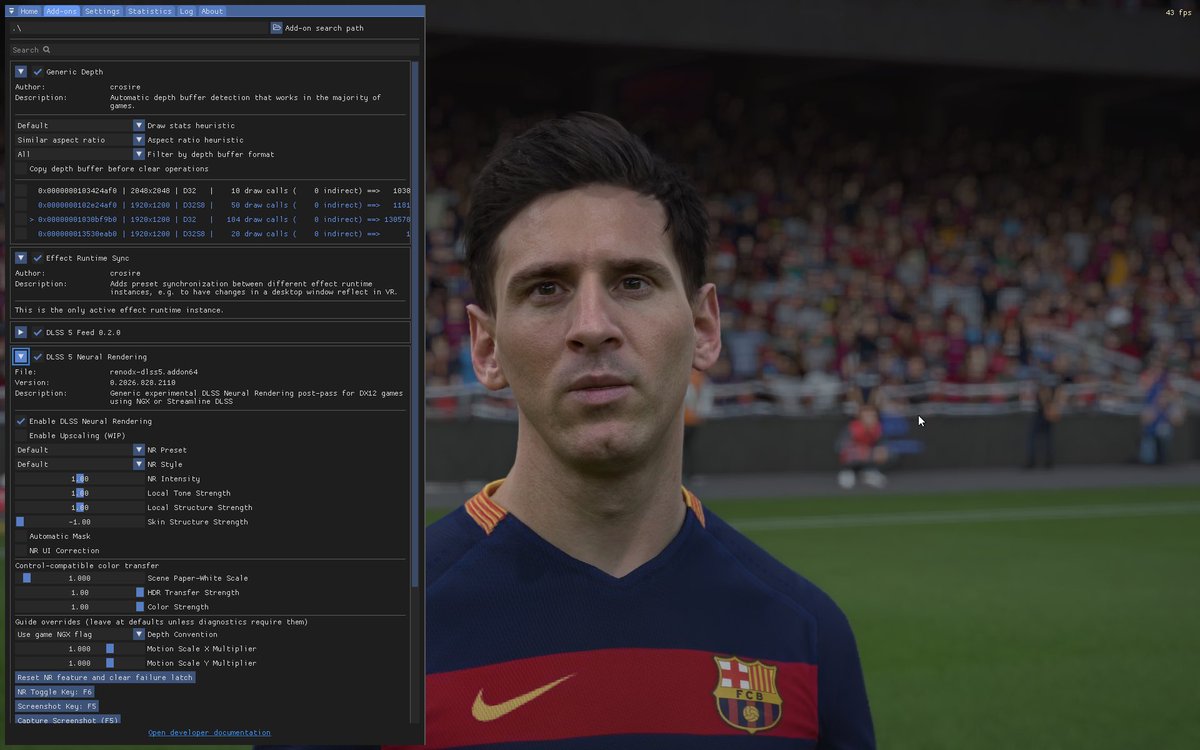Click the add-ons list vertical scrollbar
The width and height of the screenshot is (1200, 750).
416,323
